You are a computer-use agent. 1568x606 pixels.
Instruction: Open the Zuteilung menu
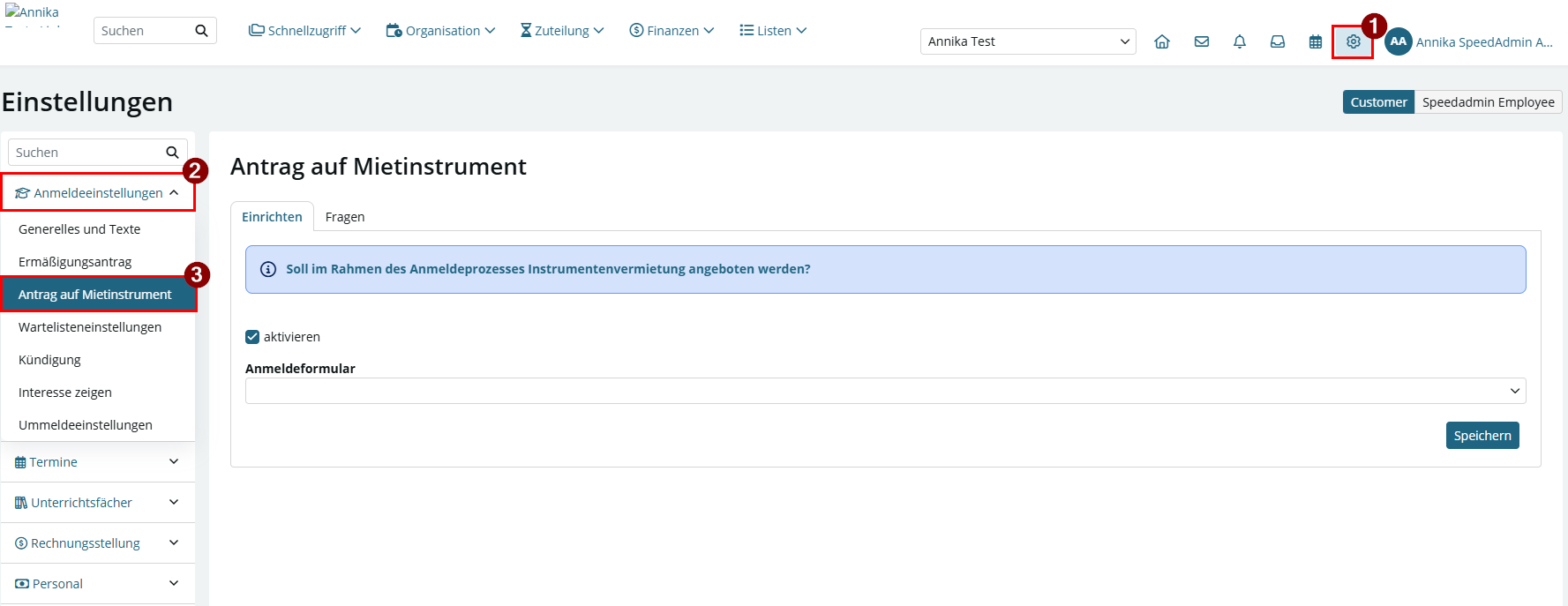562,31
